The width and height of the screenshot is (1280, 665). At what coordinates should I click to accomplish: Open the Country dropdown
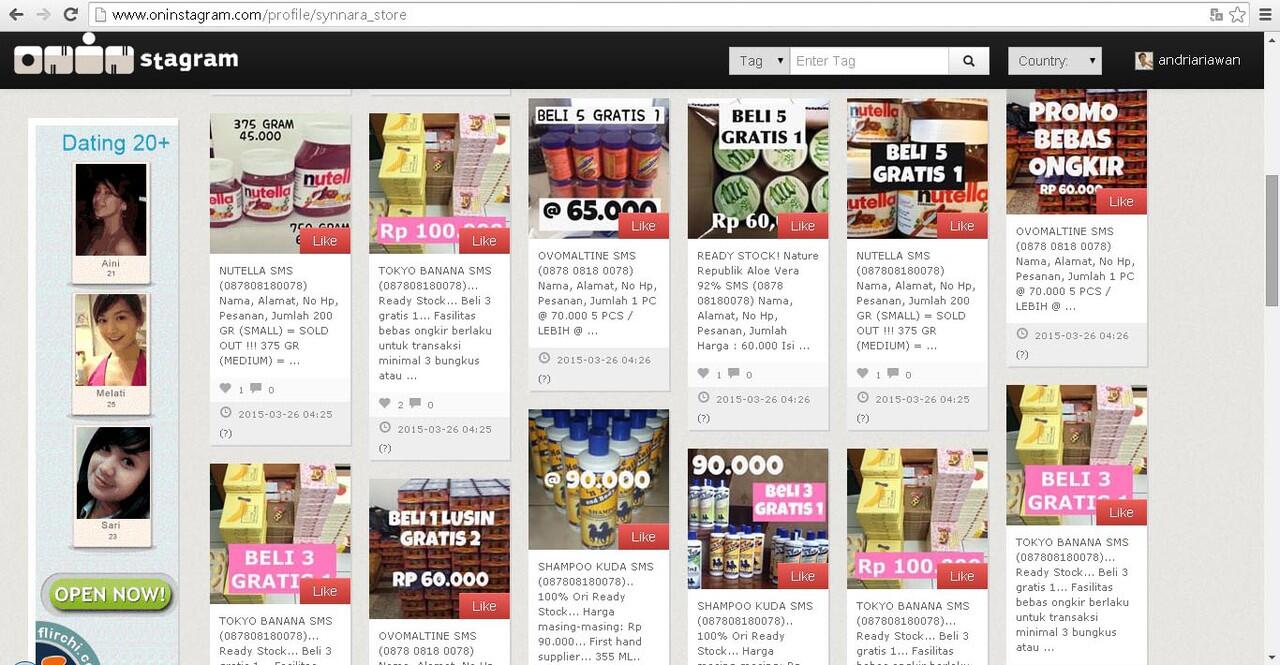[1055, 61]
